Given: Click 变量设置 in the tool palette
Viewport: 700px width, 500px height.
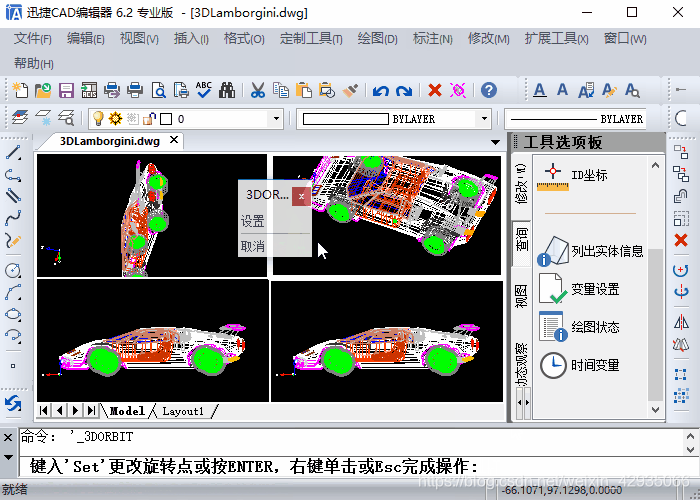Looking at the screenshot, I should pos(579,289).
